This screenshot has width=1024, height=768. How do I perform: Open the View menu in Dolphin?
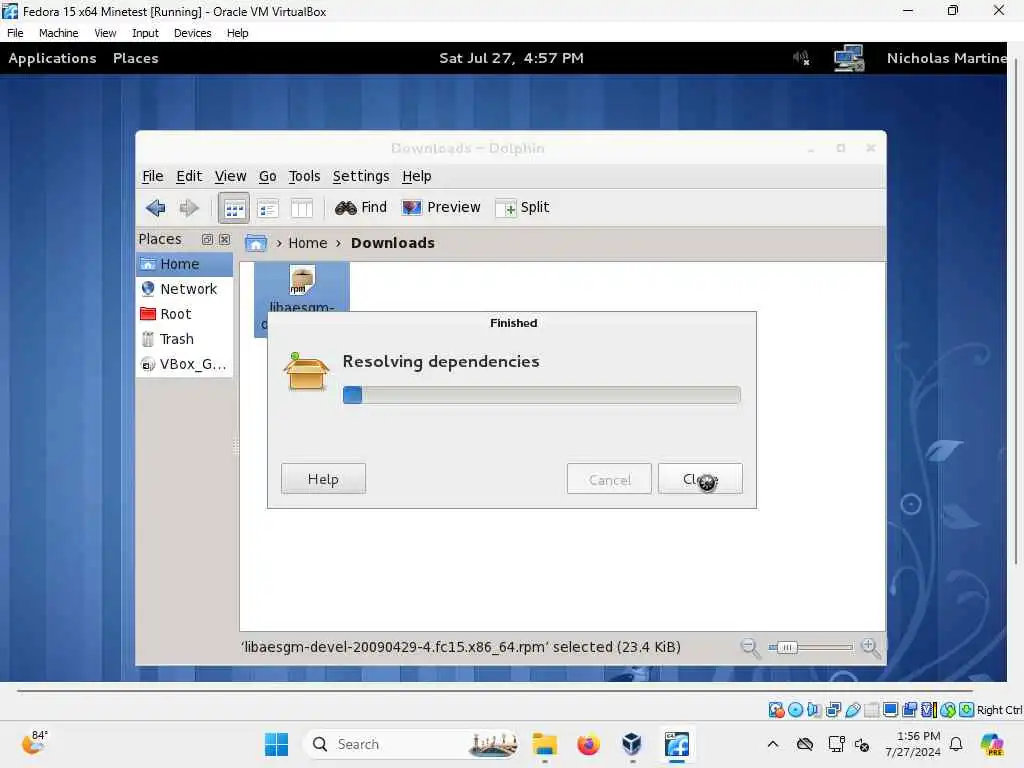point(231,176)
